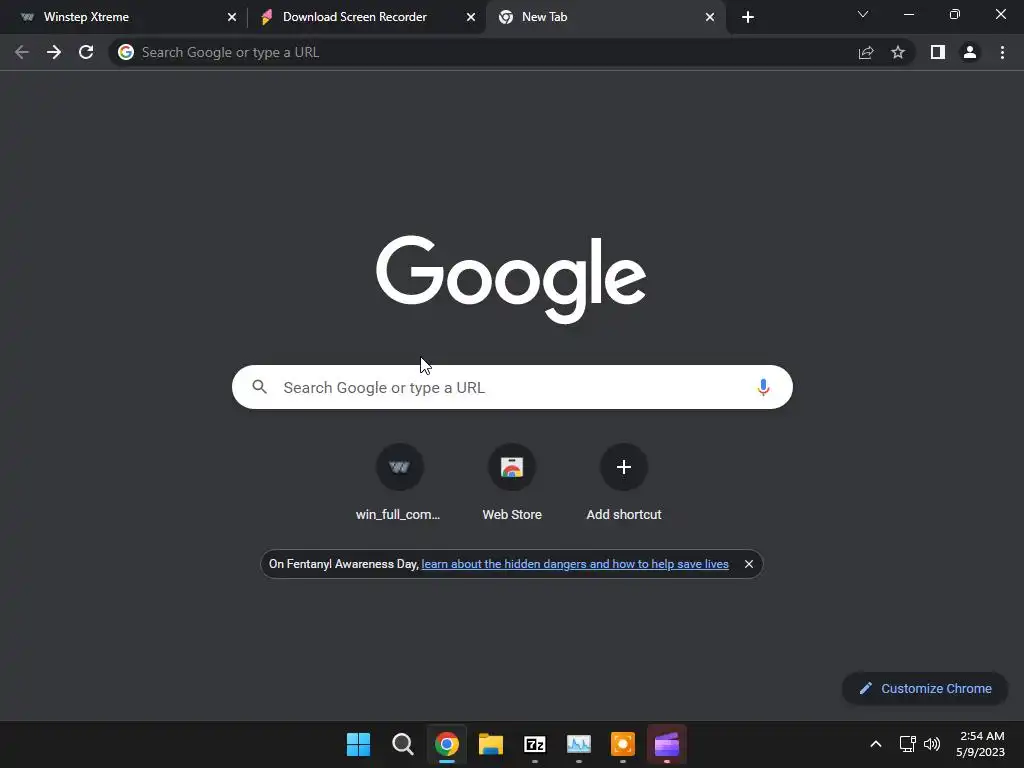Open the system monitor app in the taskbar
The height and width of the screenshot is (768, 1024).
[579, 744]
